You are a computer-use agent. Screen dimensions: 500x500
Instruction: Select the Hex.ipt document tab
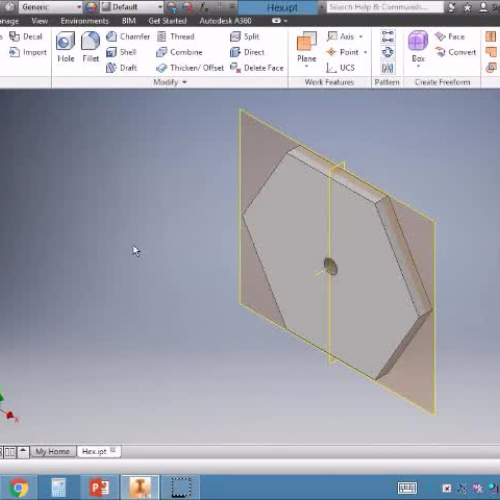point(94,452)
